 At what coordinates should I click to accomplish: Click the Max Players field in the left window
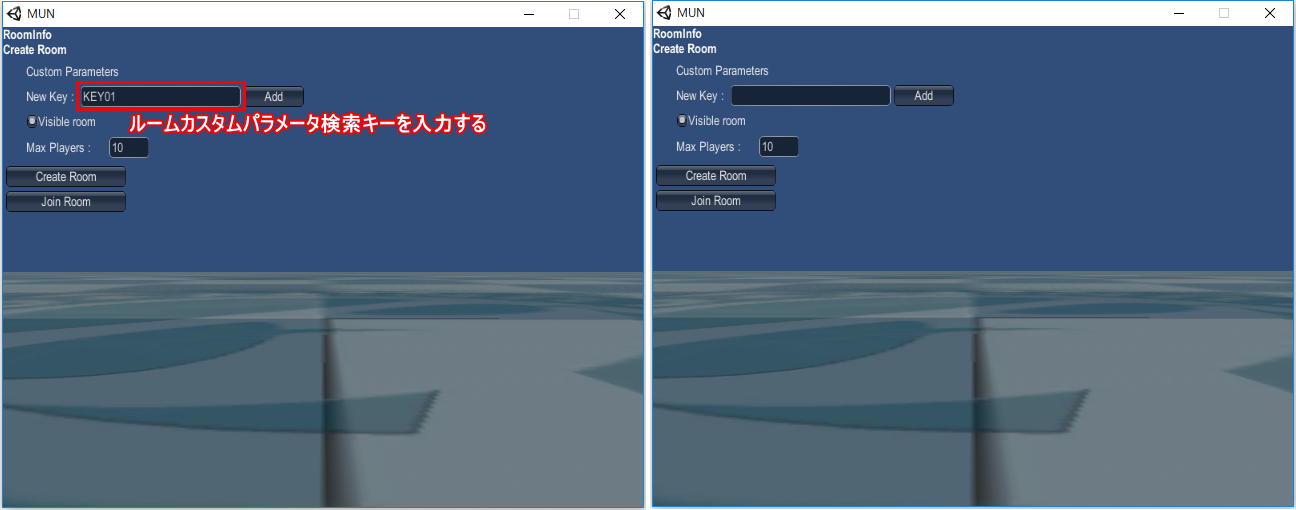click(x=129, y=147)
